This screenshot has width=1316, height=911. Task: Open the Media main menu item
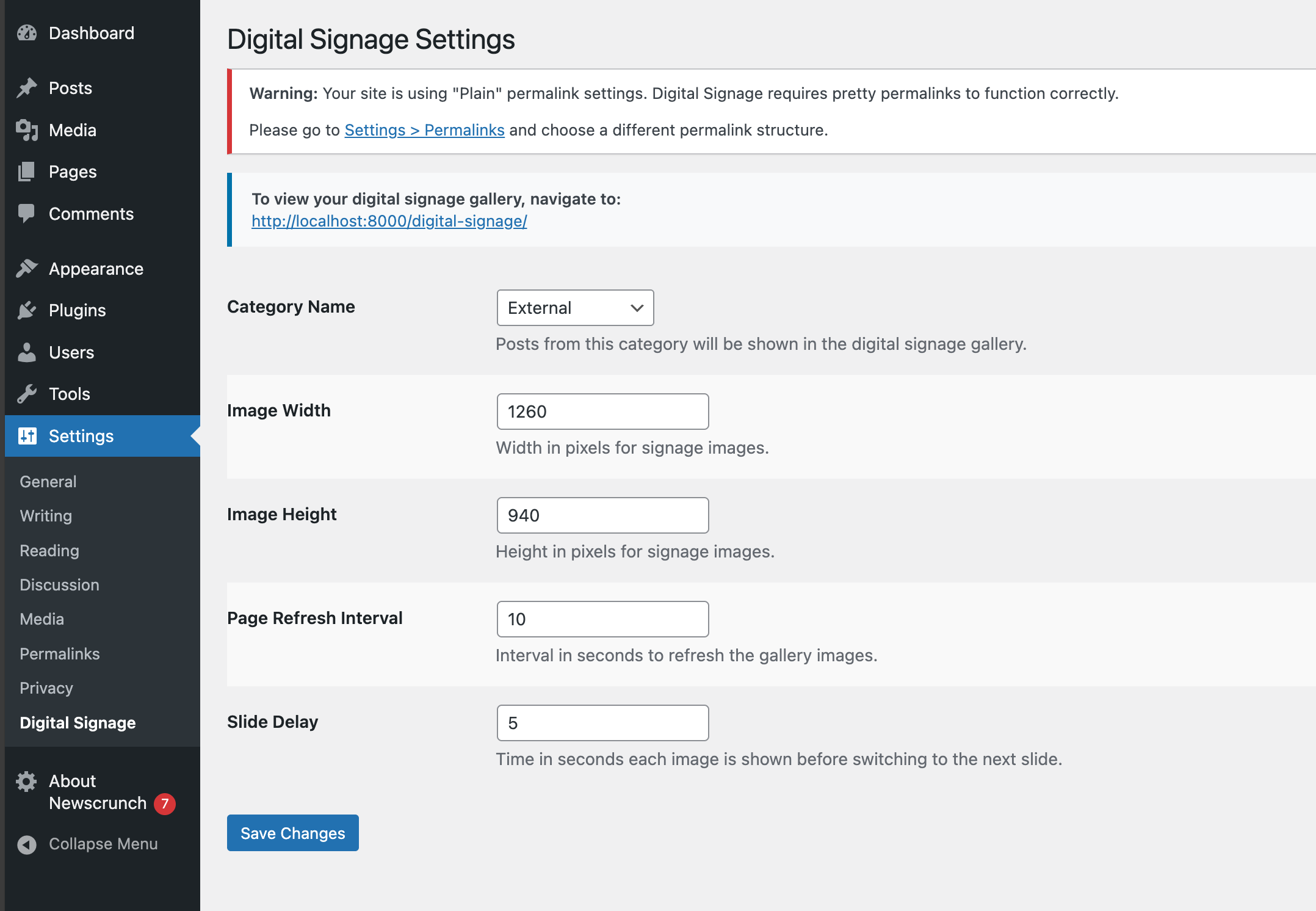pyautogui.click(x=103, y=130)
